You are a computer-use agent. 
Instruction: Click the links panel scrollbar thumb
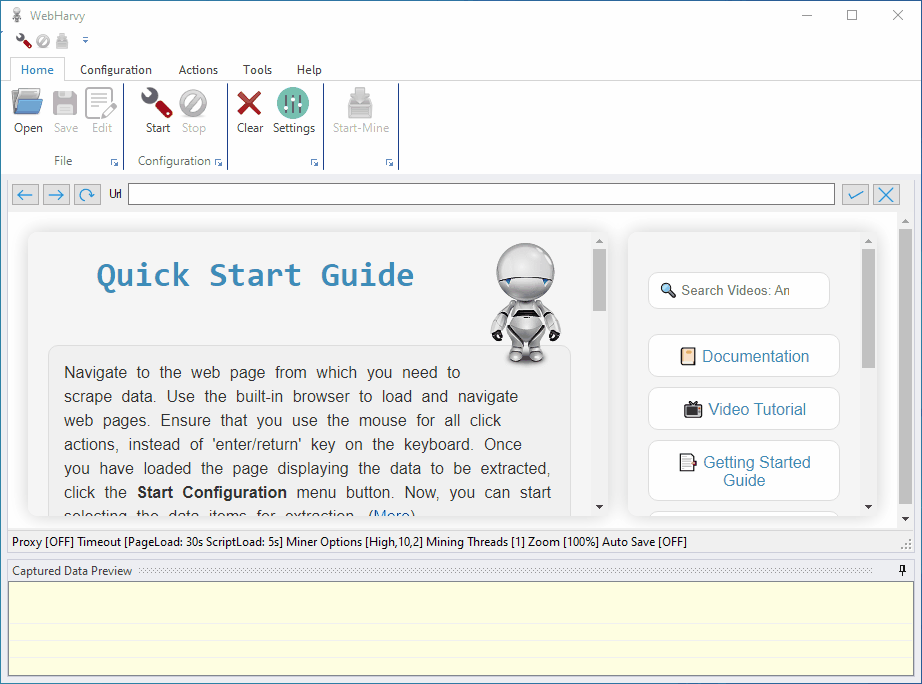pyautogui.click(x=868, y=308)
